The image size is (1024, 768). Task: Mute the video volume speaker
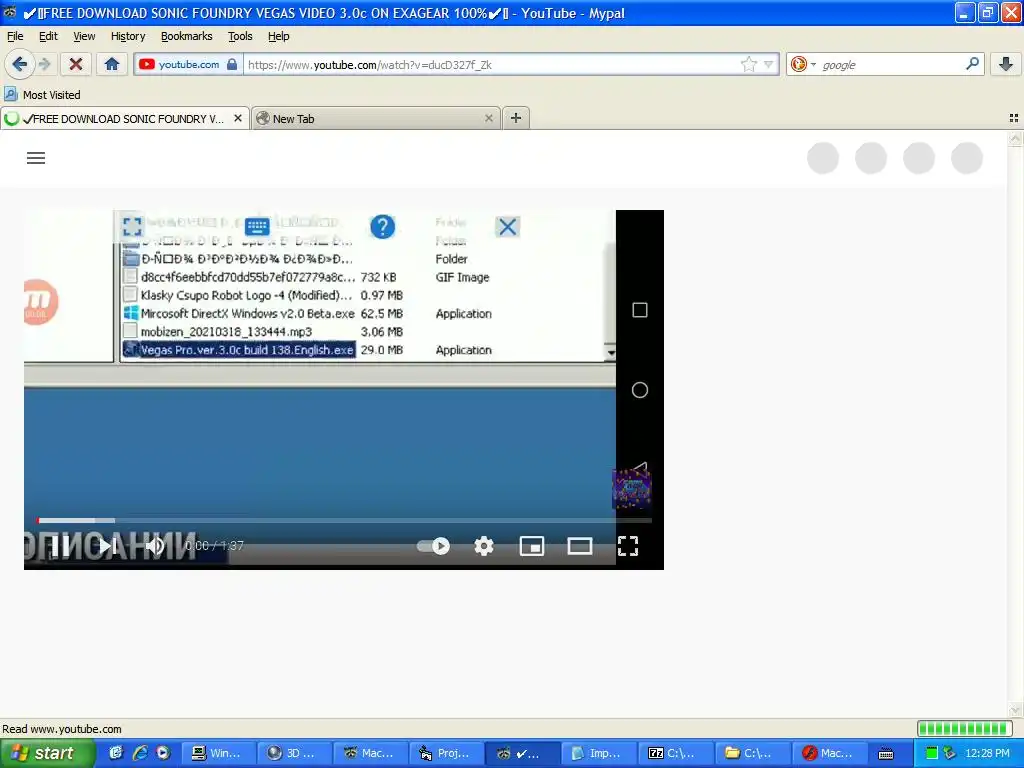click(155, 546)
